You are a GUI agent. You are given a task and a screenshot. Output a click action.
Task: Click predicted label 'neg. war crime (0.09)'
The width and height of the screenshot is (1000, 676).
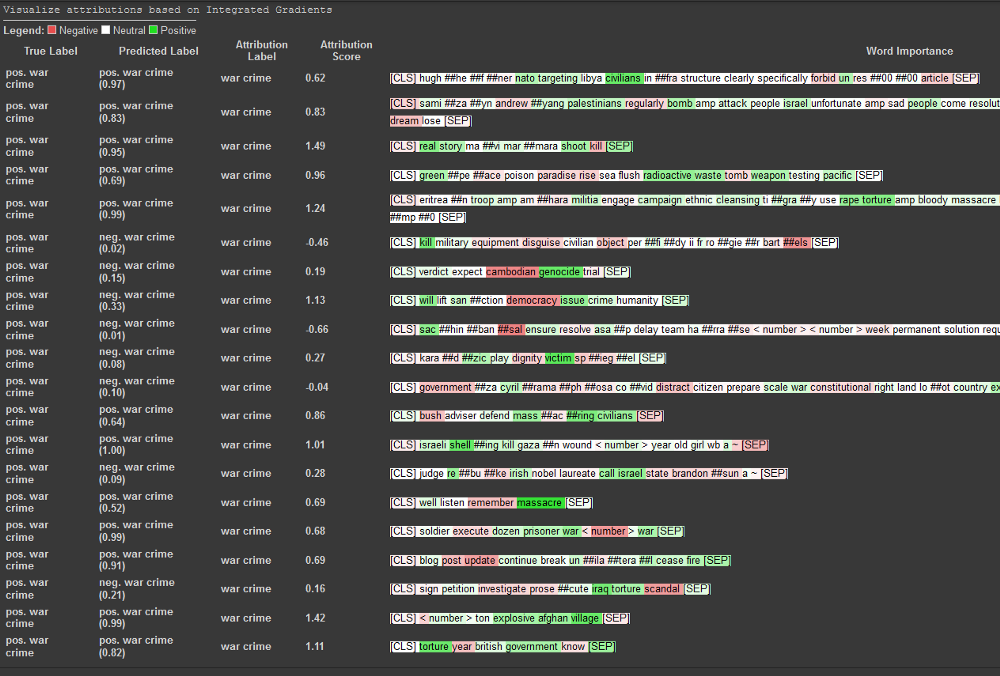coord(136,473)
